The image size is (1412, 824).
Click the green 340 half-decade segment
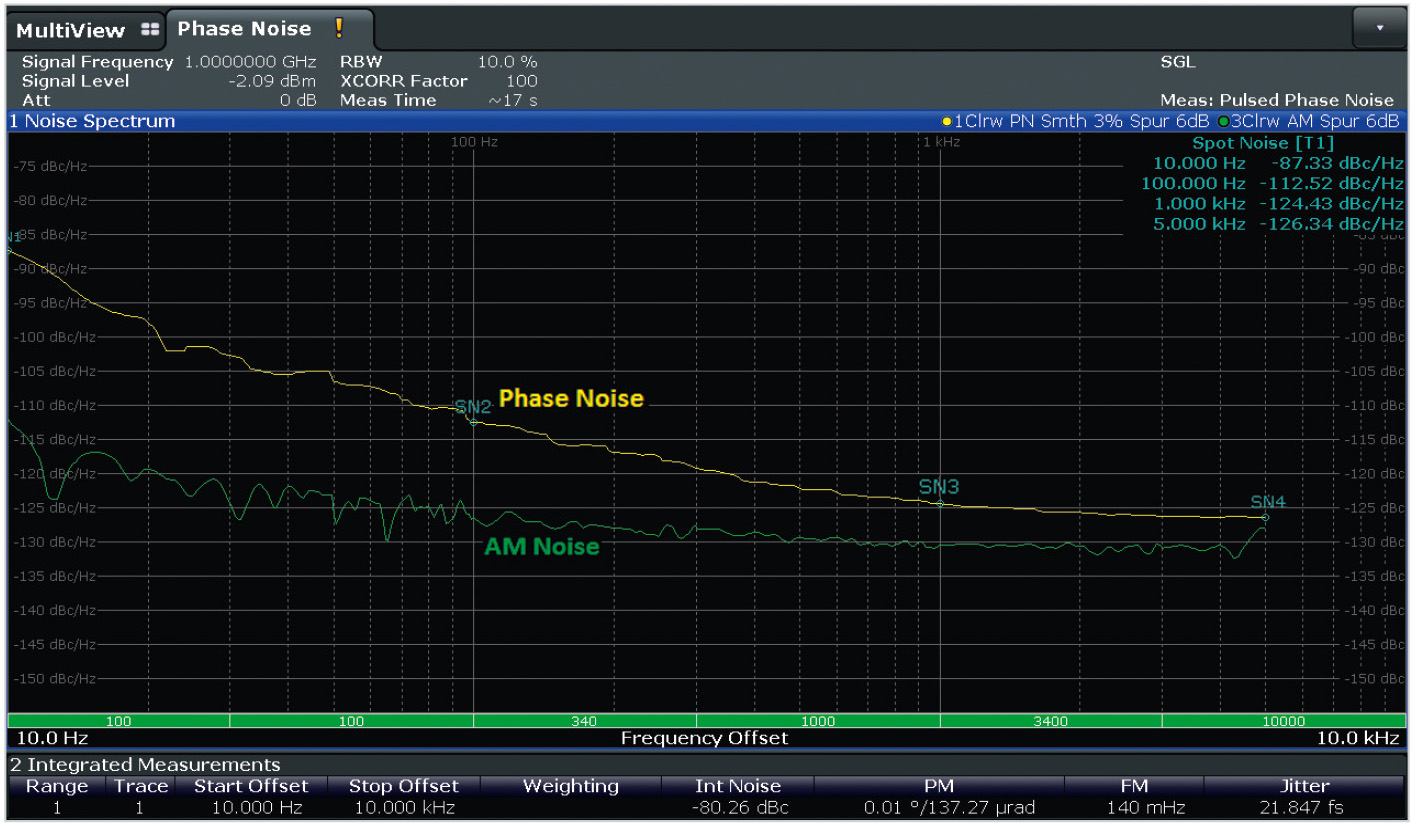pos(584,720)
